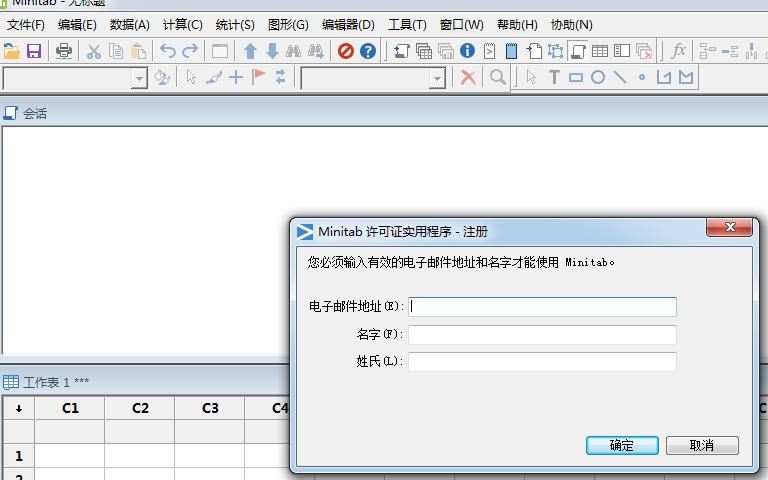Open the 数据(A) menu

[x=129, y=25]
